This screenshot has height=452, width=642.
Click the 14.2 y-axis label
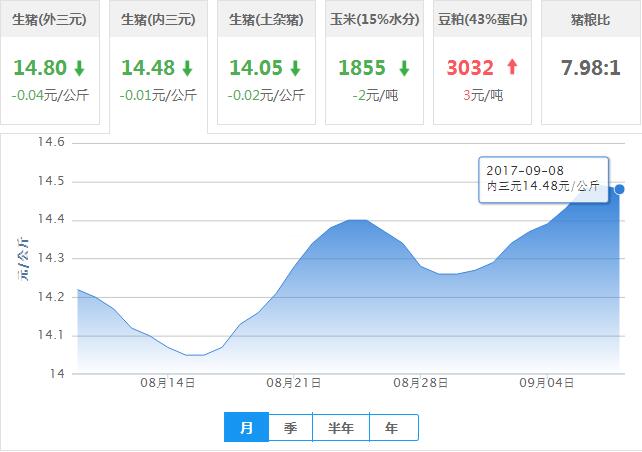(51, 297)
